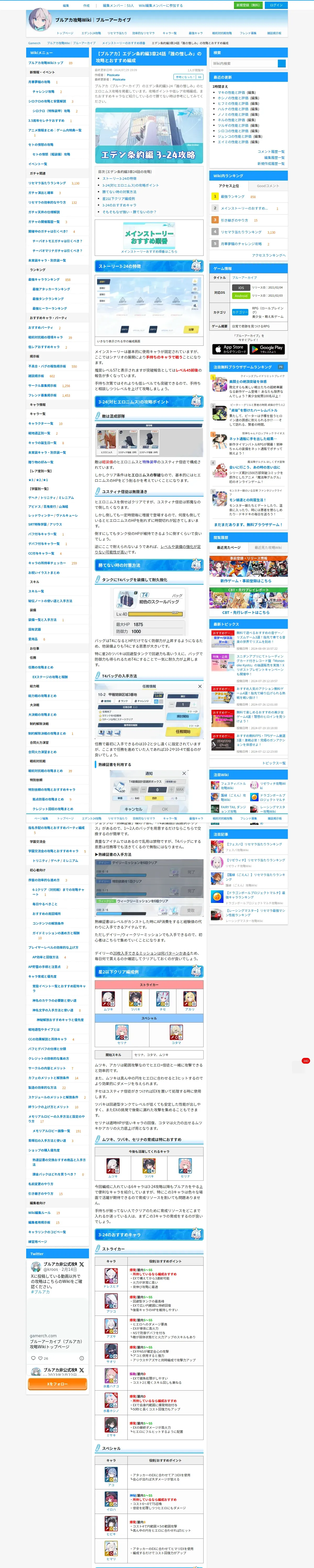This screenshot has height=1568, width=314.
Task: Click the カテゴリー tag in ゲーム情報
Action: coord(240,312)
